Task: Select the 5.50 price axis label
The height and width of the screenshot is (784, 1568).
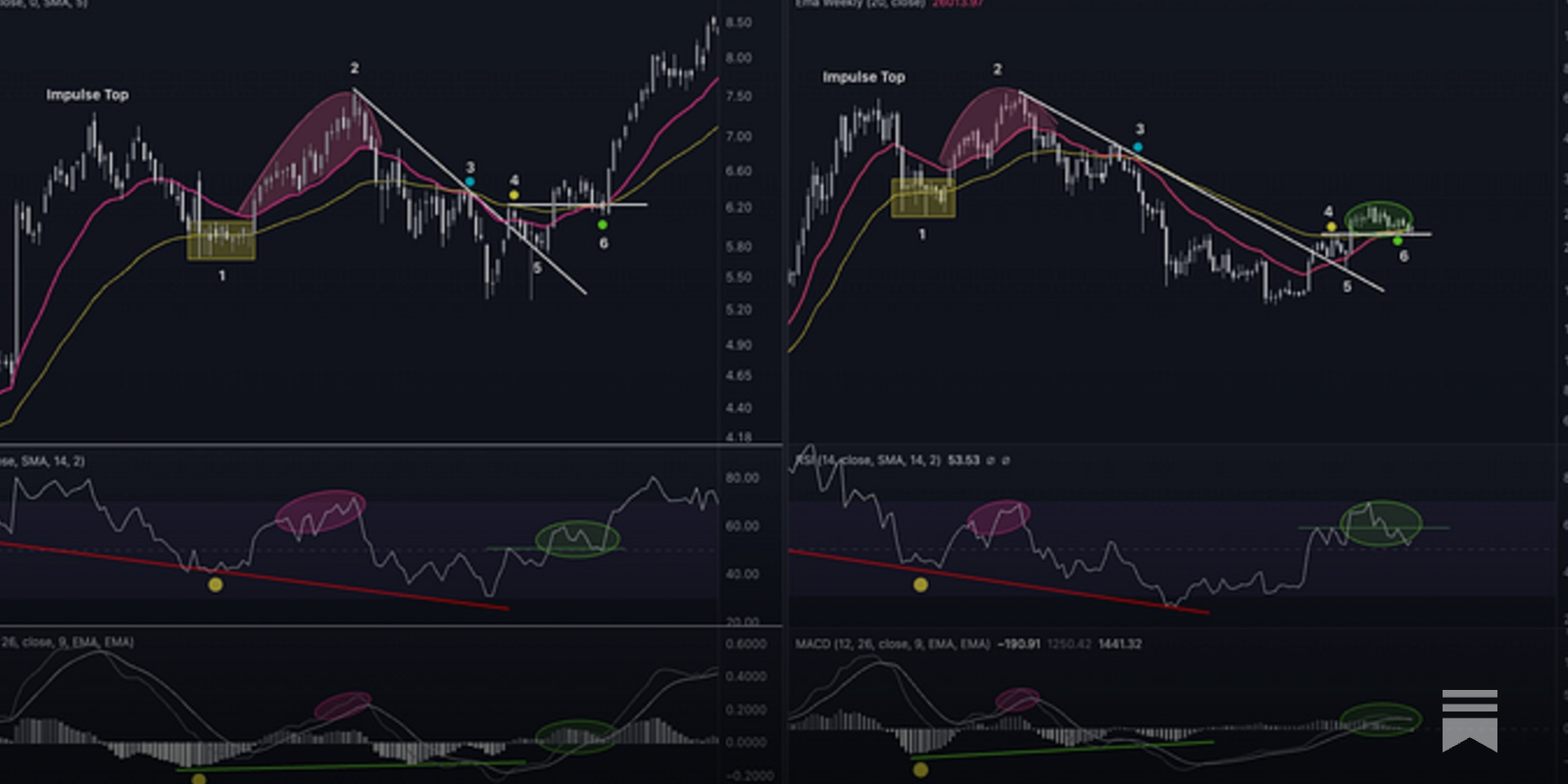Action: pos(739,278)
